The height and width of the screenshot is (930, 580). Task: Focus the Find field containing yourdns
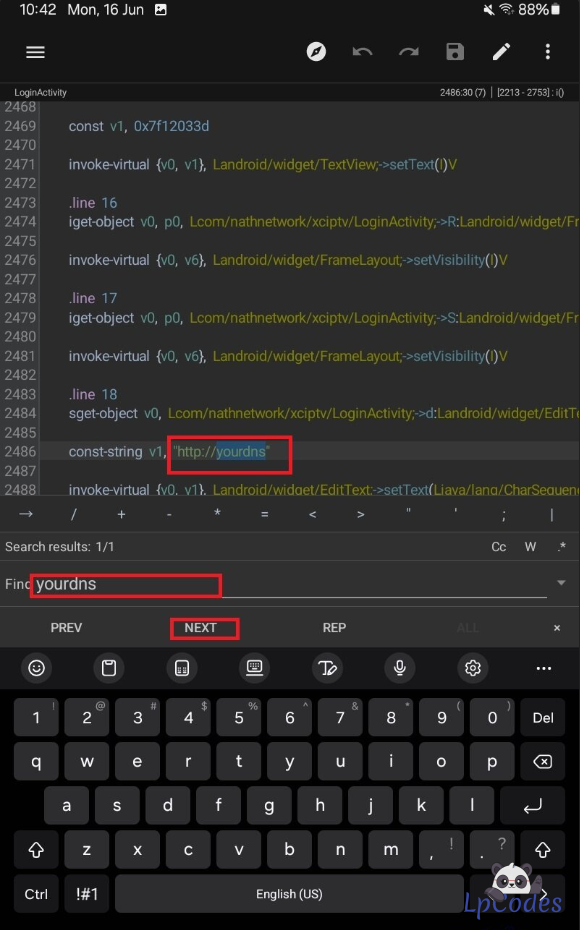click(x=291, y=584)
